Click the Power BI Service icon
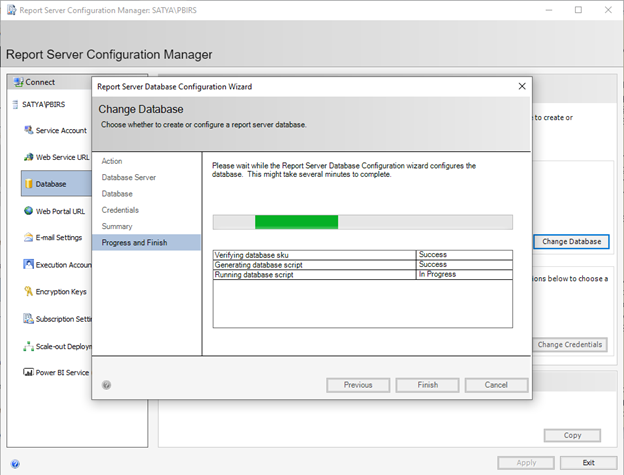This screenshot has height=475, width=624. 27,373
